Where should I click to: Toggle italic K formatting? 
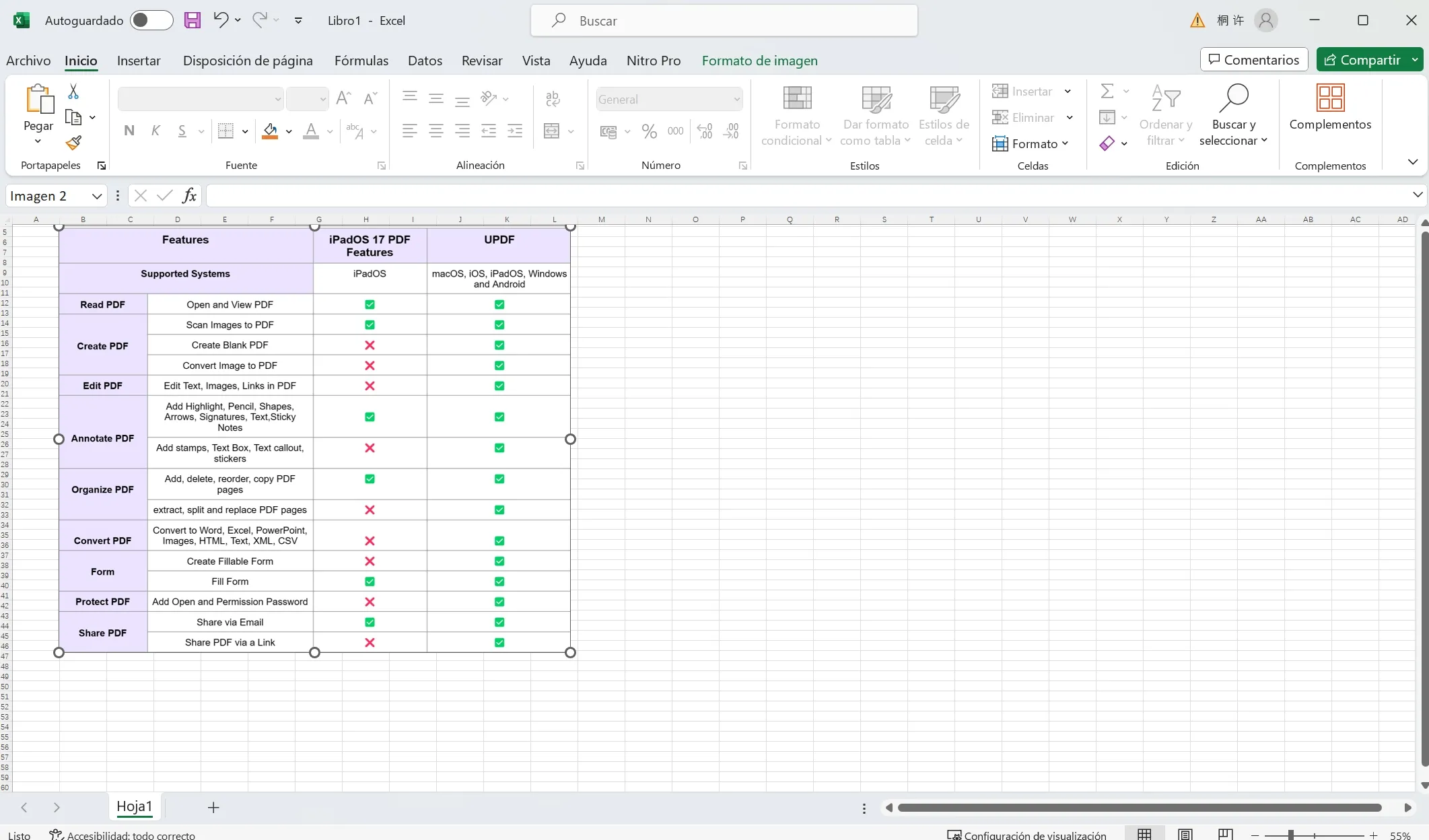click(155, 131)
